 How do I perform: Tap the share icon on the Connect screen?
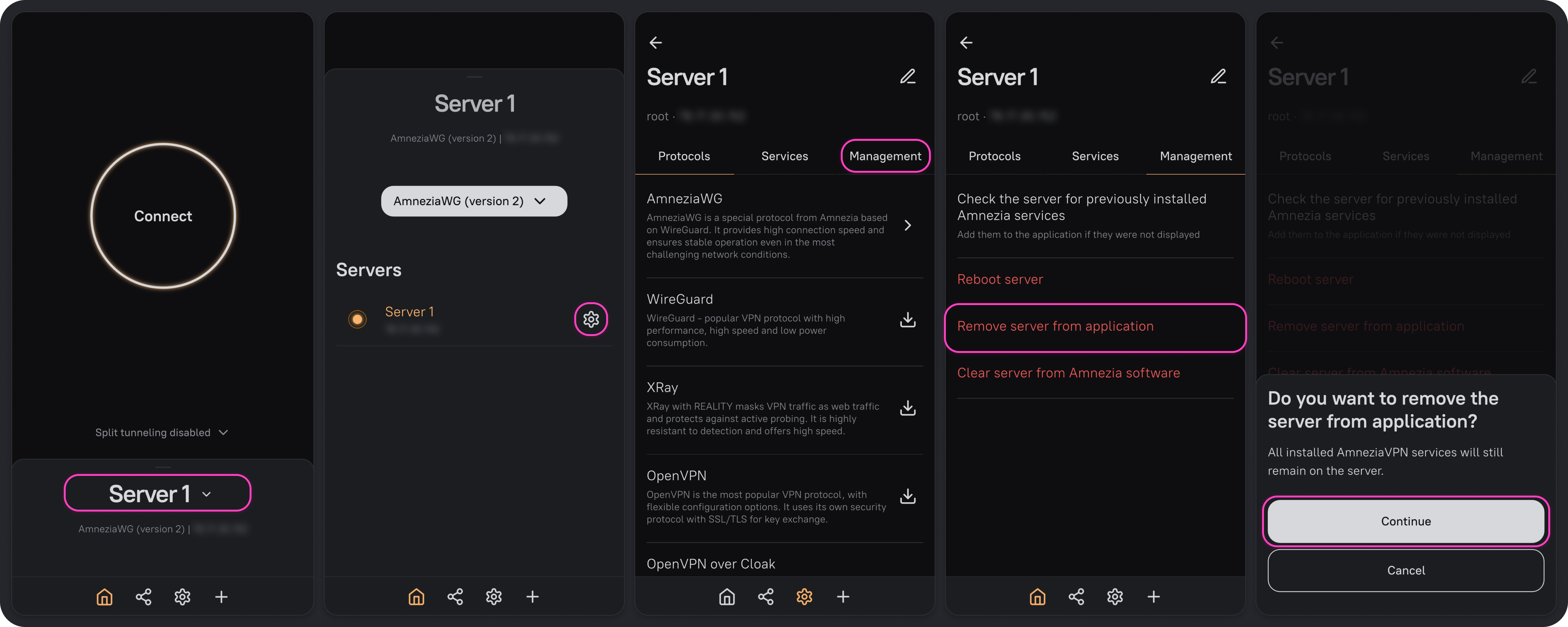(x=144, y=597)
